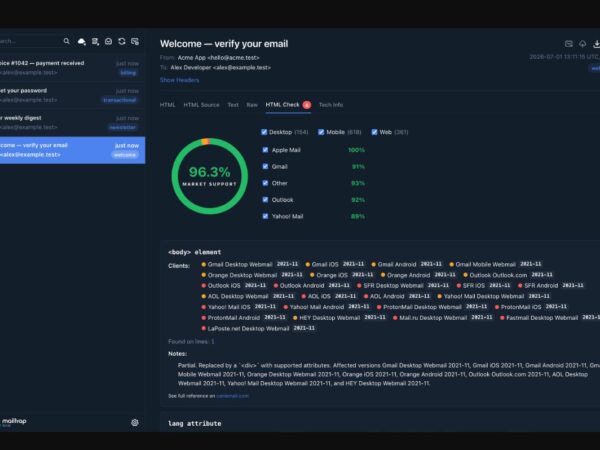The width and height of the screenshot is (600, 450).
Task: Uncheck the Apple Mail checkbox
Action: [x=266, y=150]
